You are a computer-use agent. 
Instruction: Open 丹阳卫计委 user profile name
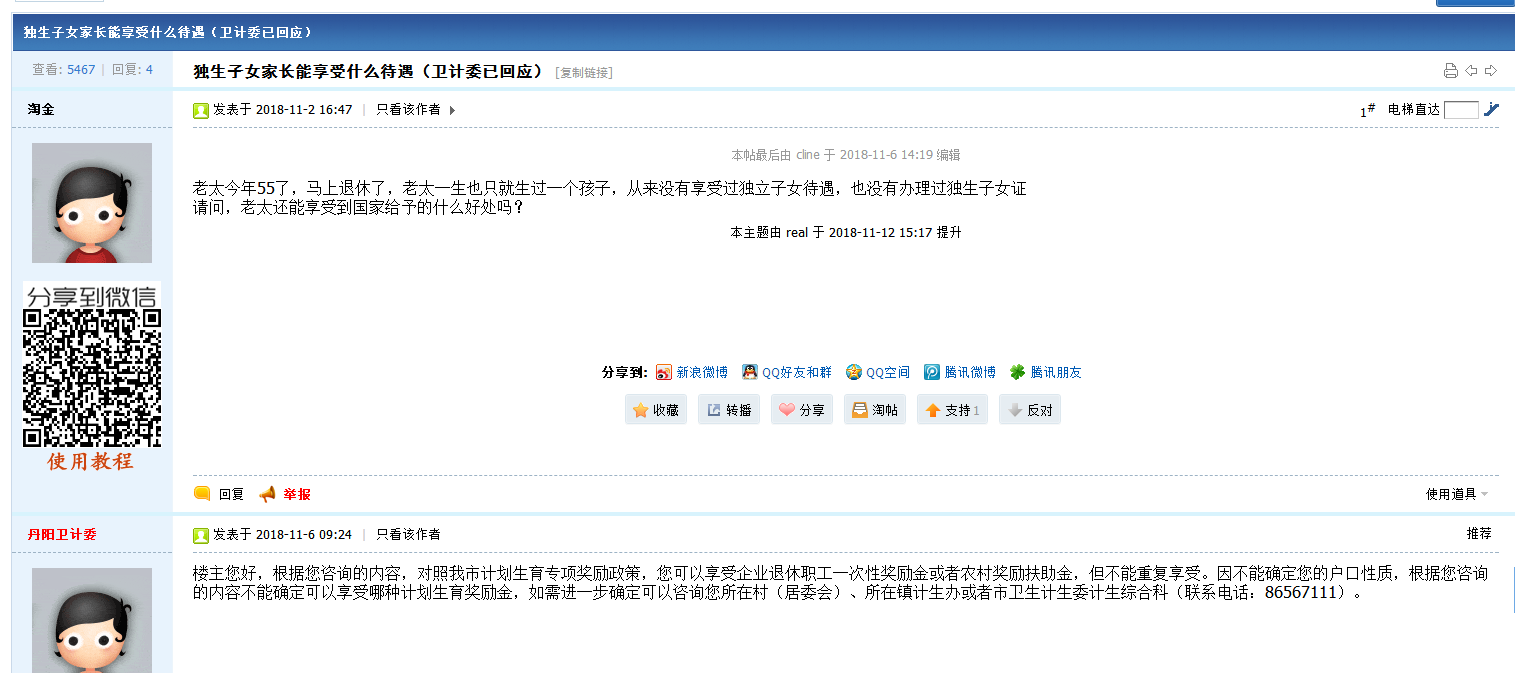[x=62, y=534]
